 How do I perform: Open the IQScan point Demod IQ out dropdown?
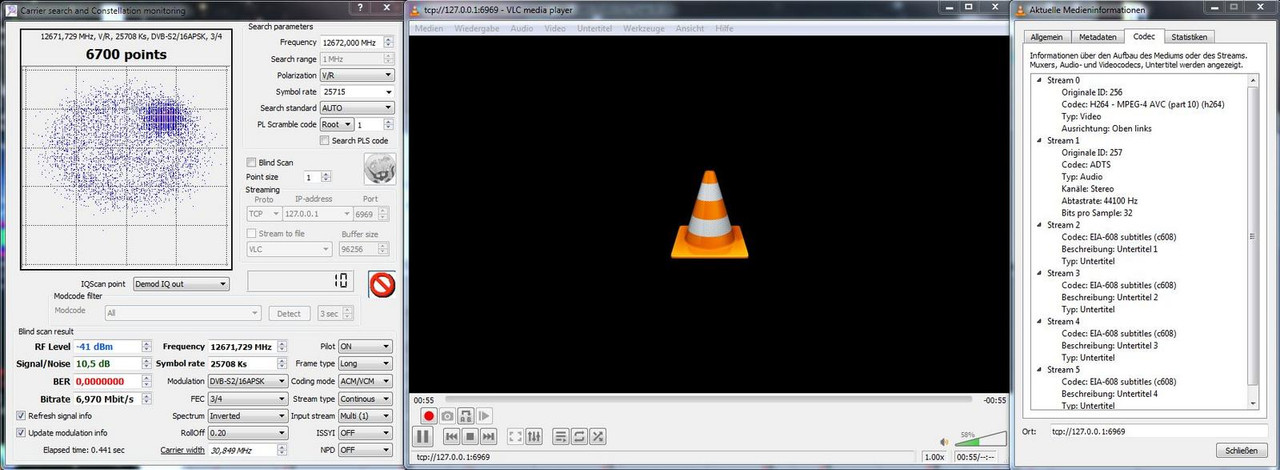pos(181,284)
